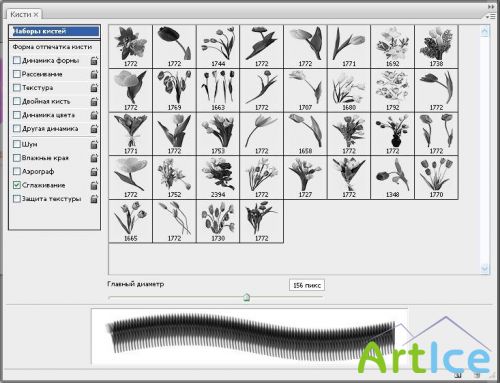Select the tulips-in-black-vase brush thumbnail
The height and width of the screenshot is (383, 500).
pyautogui.click(x=392, y=134)
